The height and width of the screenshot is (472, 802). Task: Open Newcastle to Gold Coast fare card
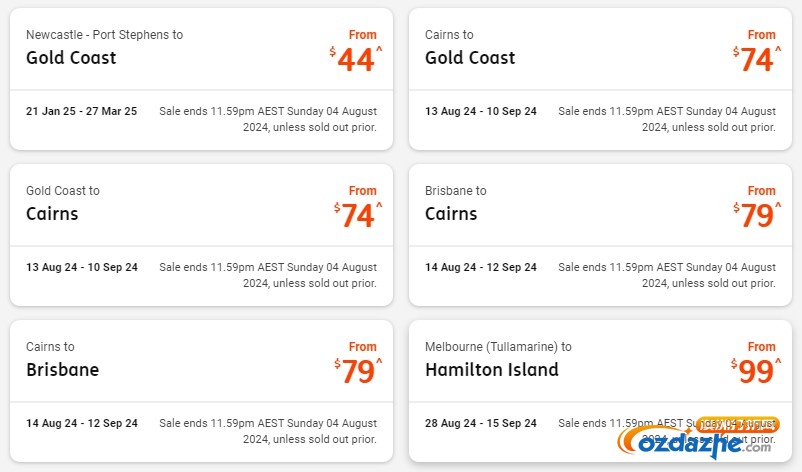tap(202, 79)
